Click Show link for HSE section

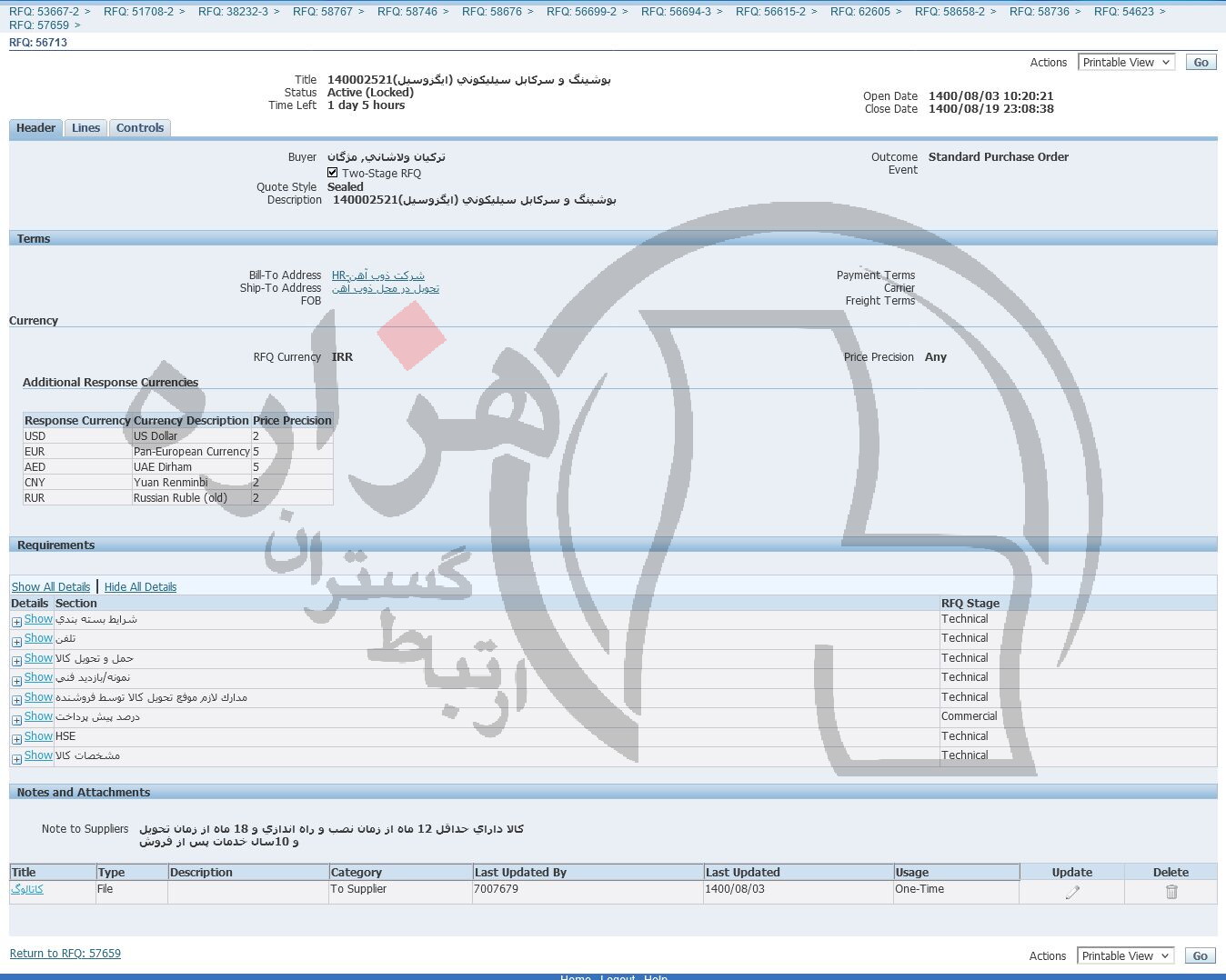point(38,736)
